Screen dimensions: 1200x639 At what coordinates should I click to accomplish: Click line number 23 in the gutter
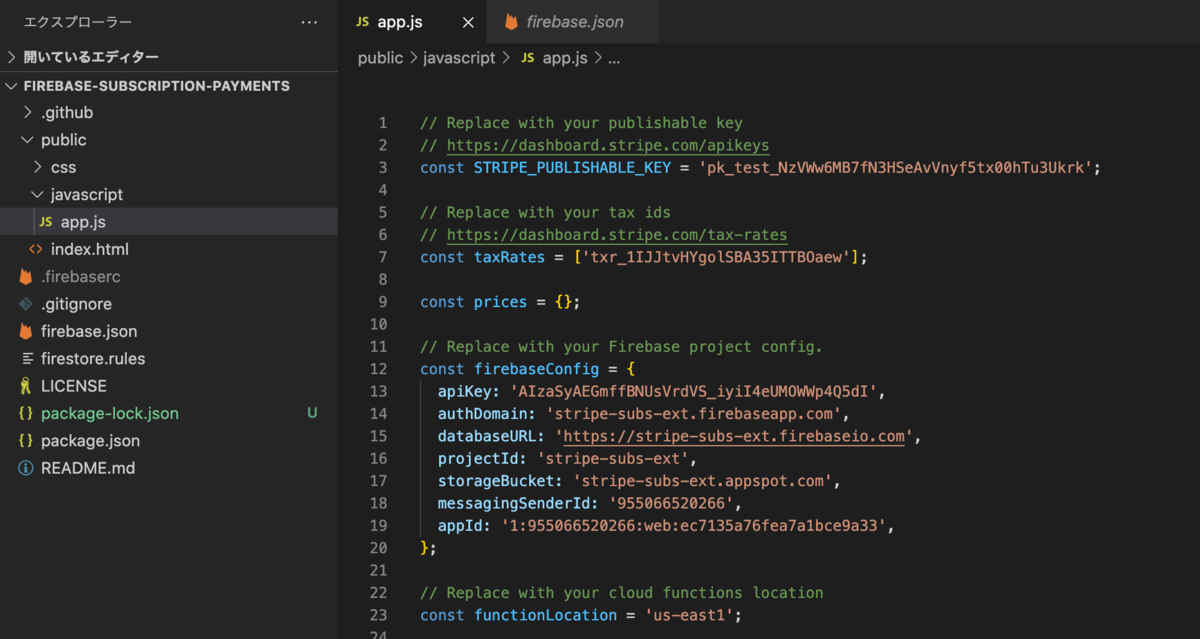click(x=378, y=615)
